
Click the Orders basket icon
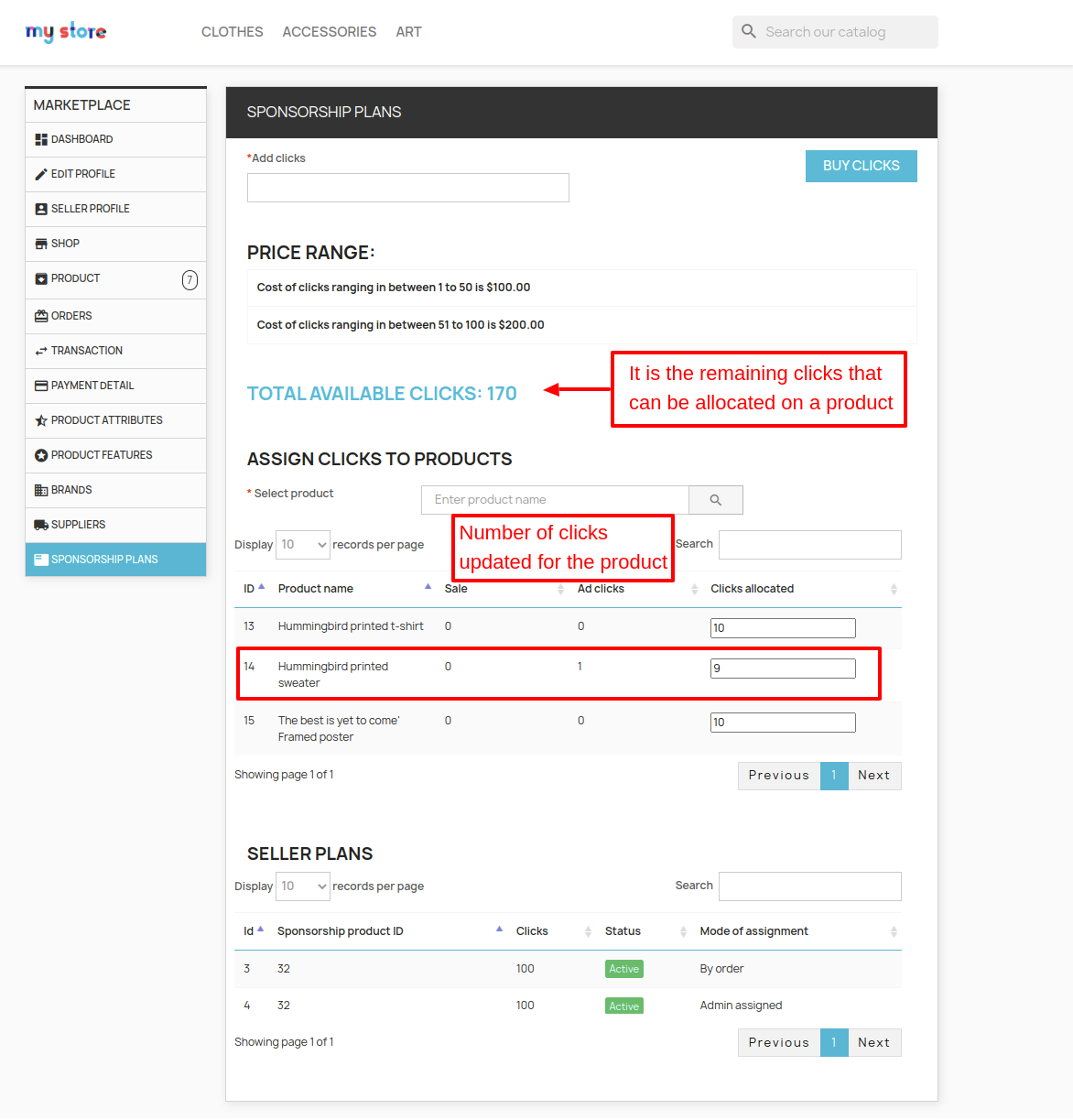tap(41, 316)
